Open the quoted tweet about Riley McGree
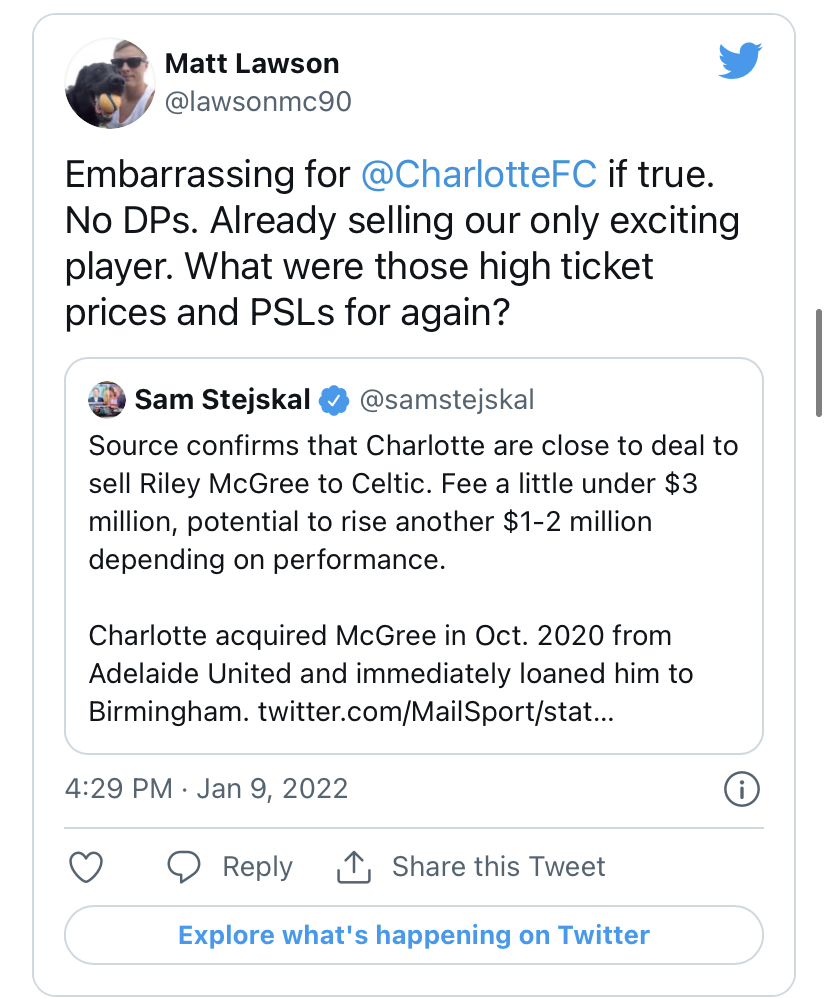Viewport: 828px width, 998px height. click(x=413, y=540)
